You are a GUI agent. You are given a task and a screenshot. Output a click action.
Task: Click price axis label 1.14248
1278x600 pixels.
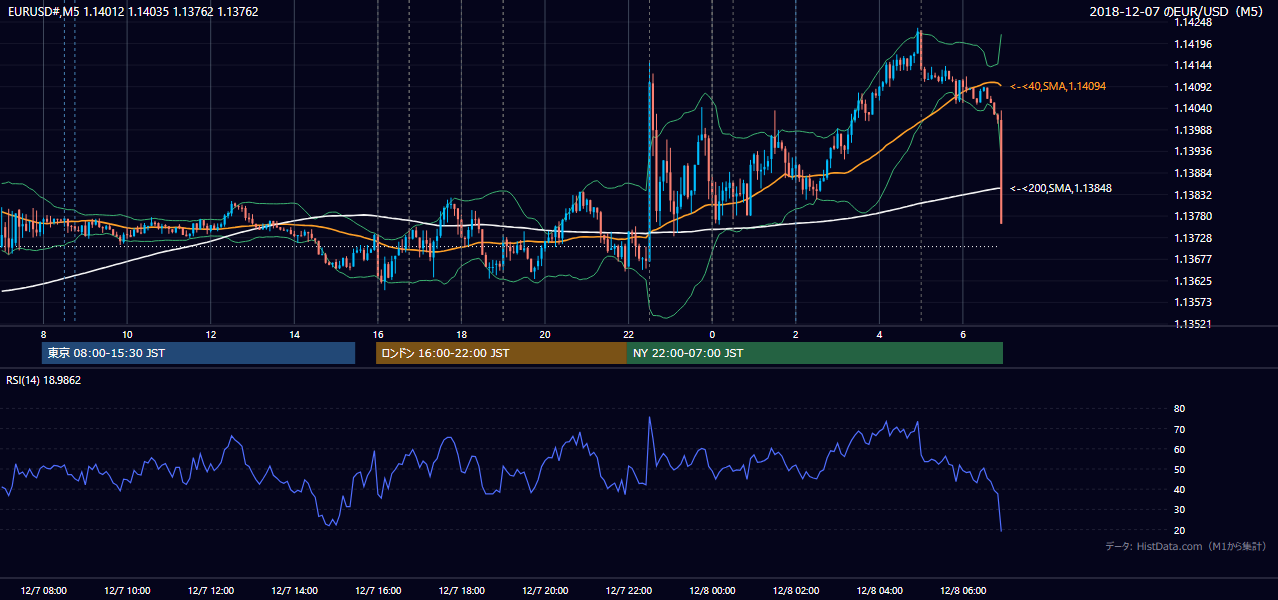pos(1193,22)
